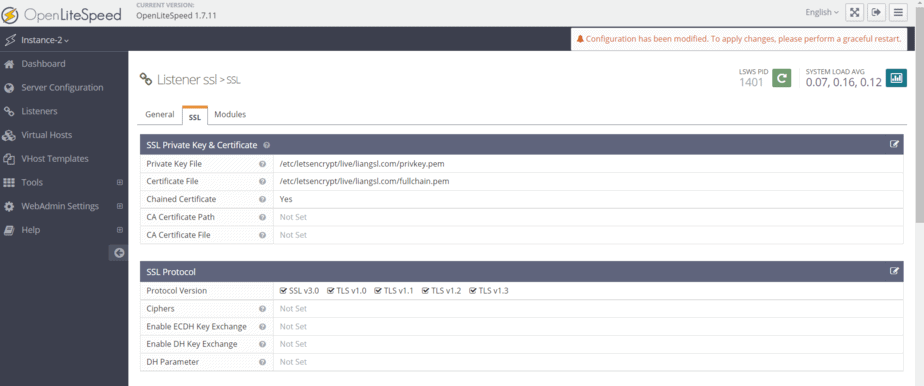
Task: Click the Listeners chain icon in sidebar
Action: [x=9, y=111]
